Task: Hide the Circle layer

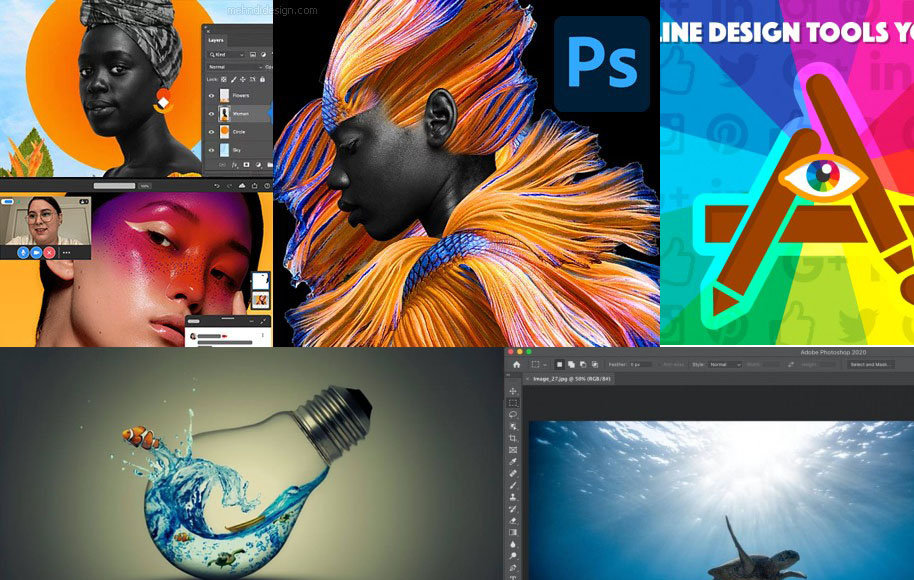Action: click(x=212, y=132)
